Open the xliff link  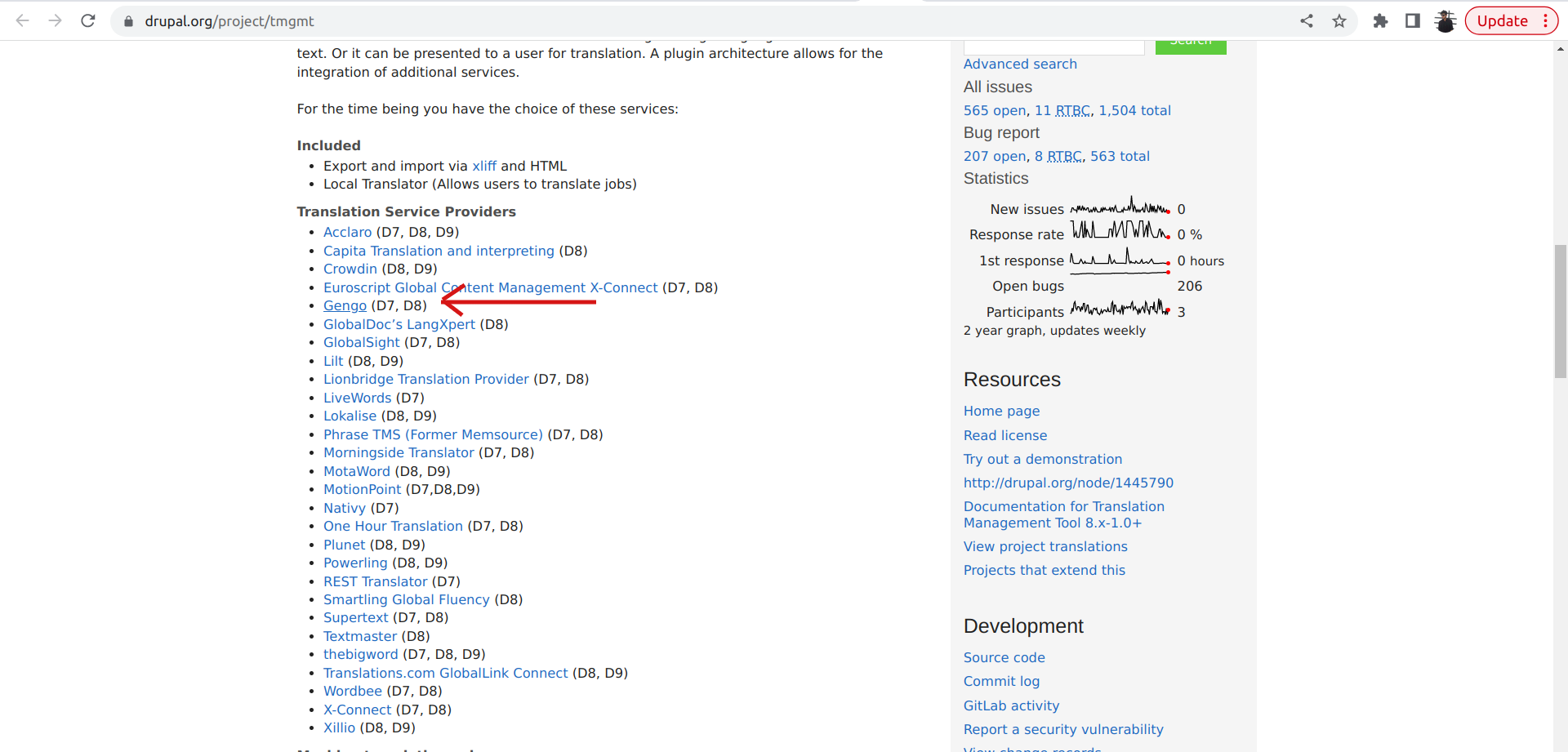[484, 166]
